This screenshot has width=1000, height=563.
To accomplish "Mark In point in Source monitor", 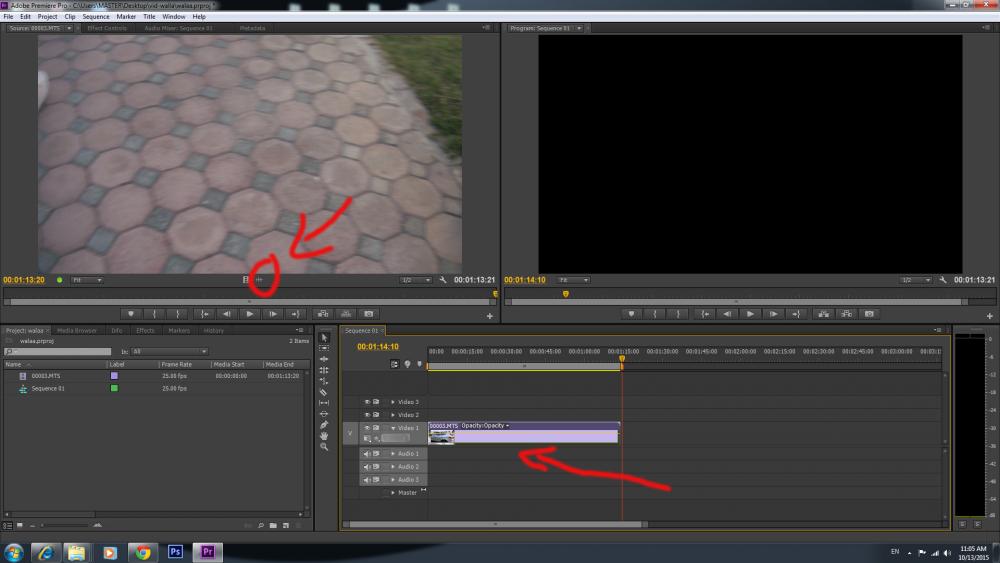I will pyautogui.click(x=154, y=314).
